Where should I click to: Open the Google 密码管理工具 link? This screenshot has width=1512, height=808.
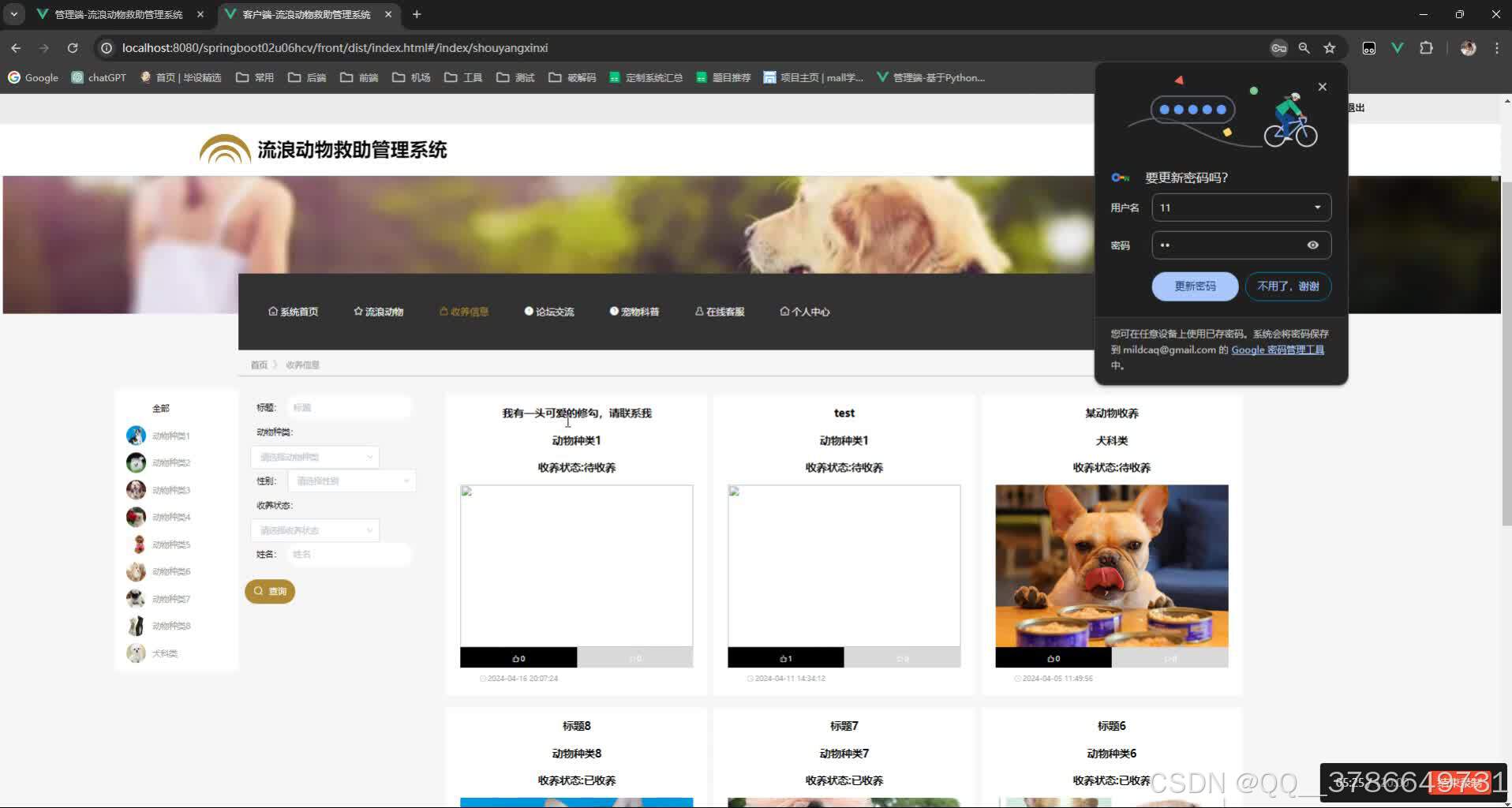1278,350
